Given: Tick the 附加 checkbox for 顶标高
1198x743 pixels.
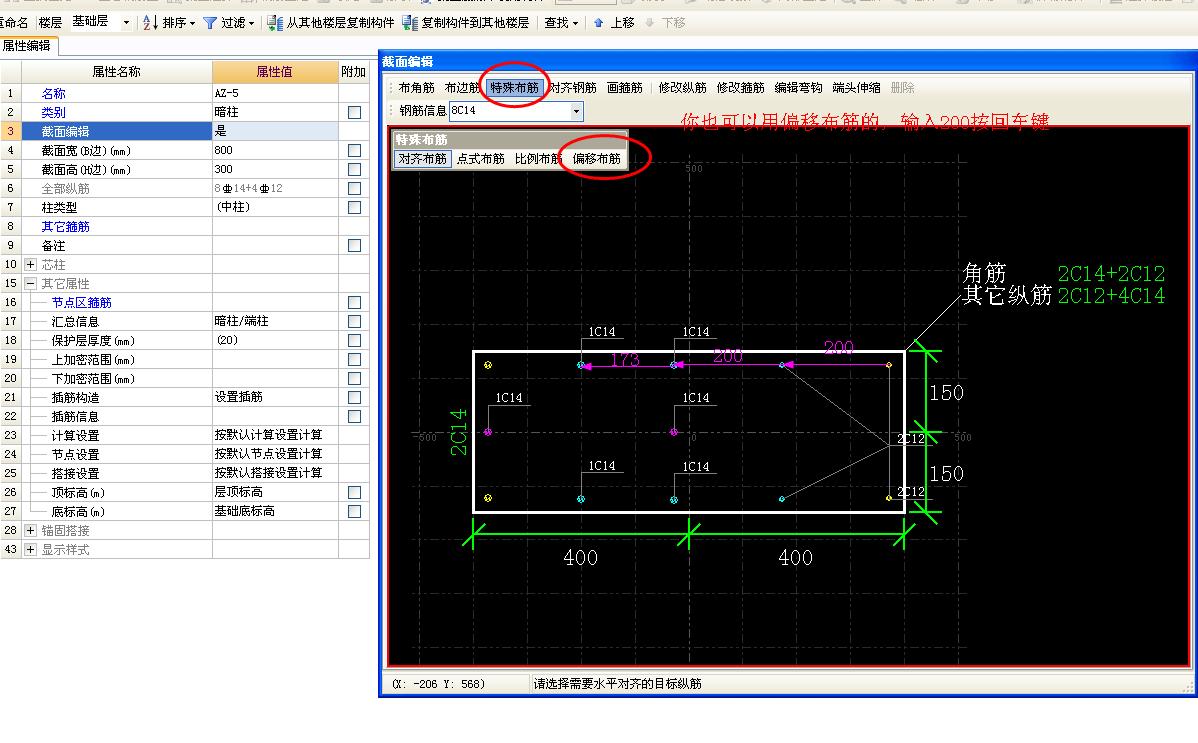Looking at the screenshot, I should (355, 492).
